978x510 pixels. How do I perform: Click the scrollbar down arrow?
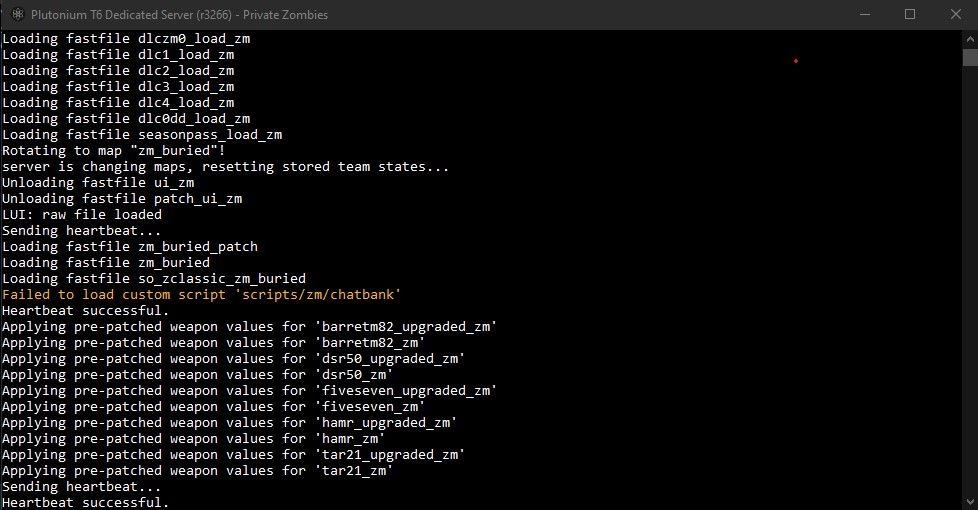click(x=970, y=502)
